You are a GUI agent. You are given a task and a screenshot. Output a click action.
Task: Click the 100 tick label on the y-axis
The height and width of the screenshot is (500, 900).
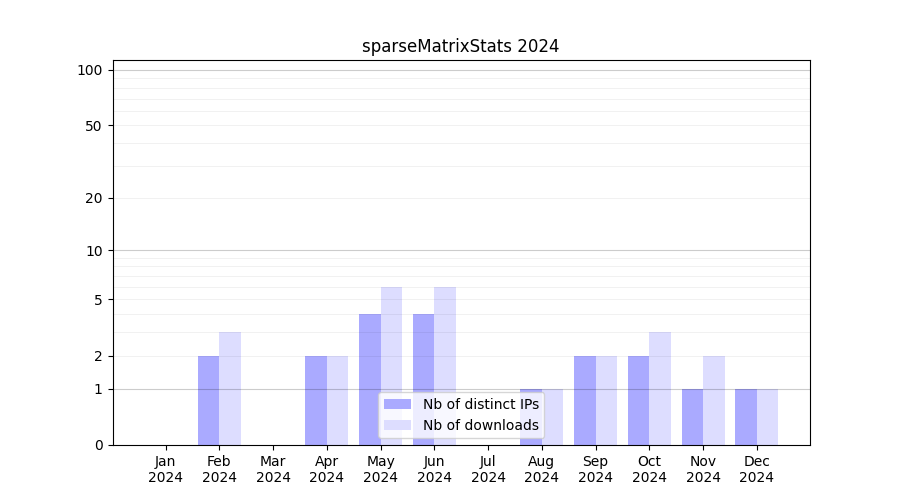[x=90, y=70]
